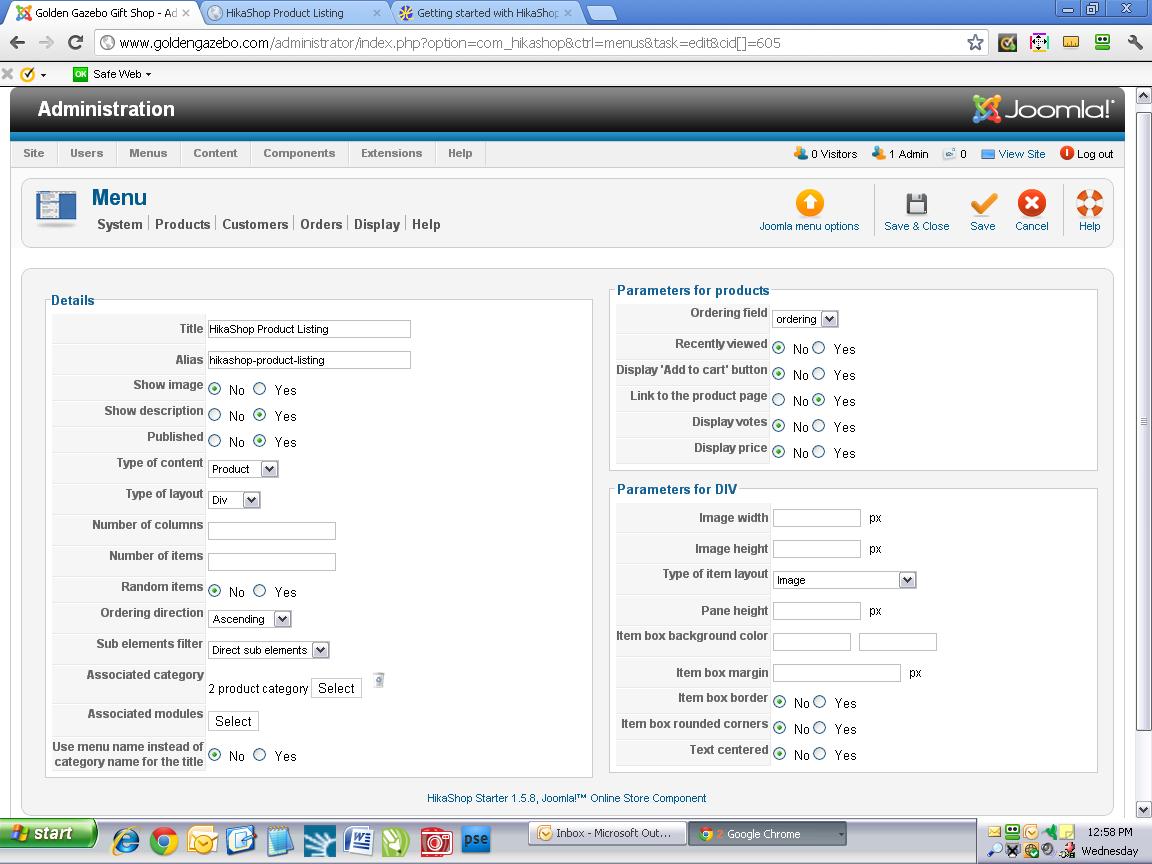Image resolution: width=1152 pixels, height=864 pixels.
Task: Open the Content menu in admin bar
Action: click(215, 153)
